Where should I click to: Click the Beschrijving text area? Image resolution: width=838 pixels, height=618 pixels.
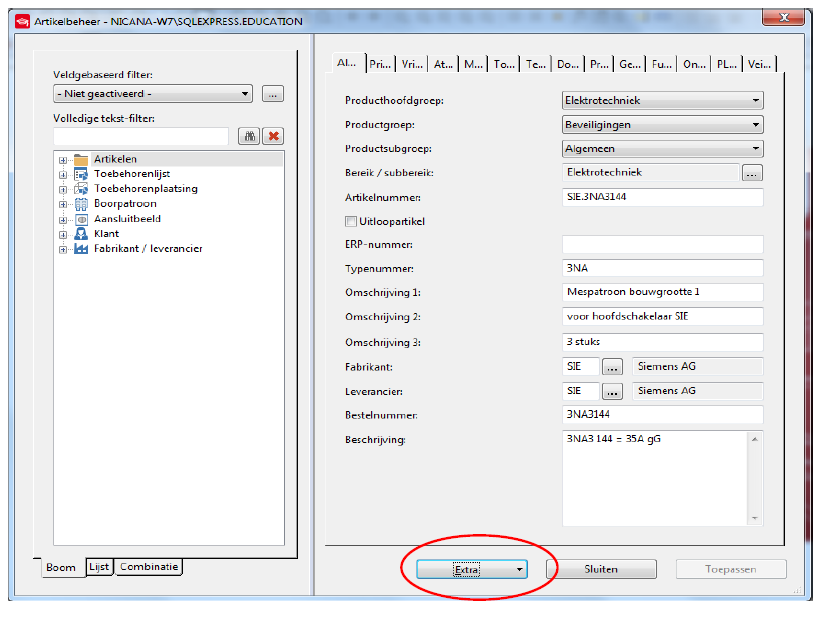coord(655,479)
